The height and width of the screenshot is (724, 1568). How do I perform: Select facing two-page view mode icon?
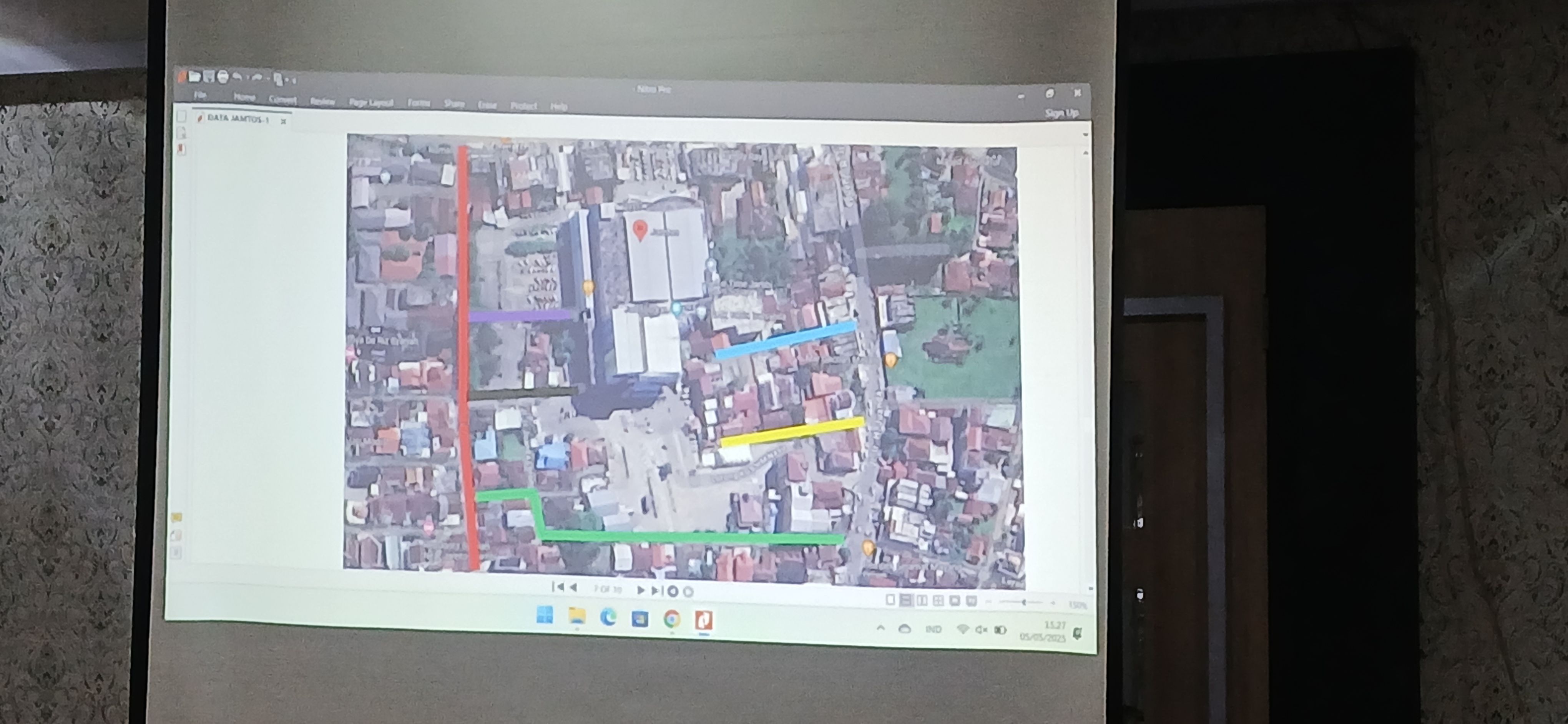click(922, 601)
